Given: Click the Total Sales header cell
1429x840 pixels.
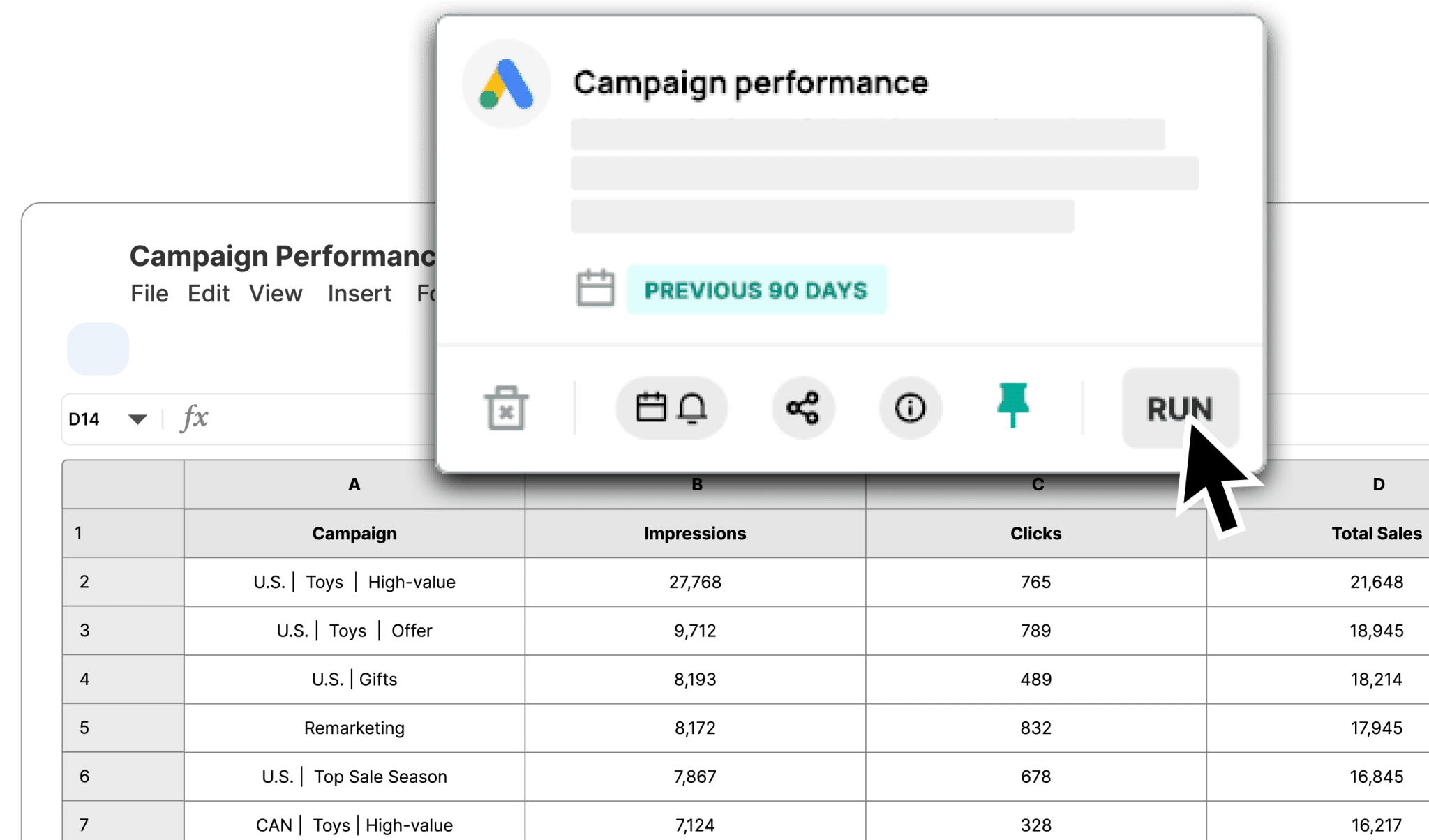Looking at the screenshot, I should pyautogui.click(x=1318, y=533).
